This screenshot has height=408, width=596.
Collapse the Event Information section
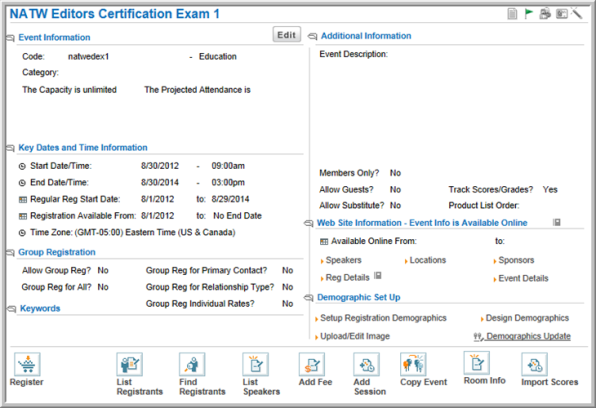(11, 38)
